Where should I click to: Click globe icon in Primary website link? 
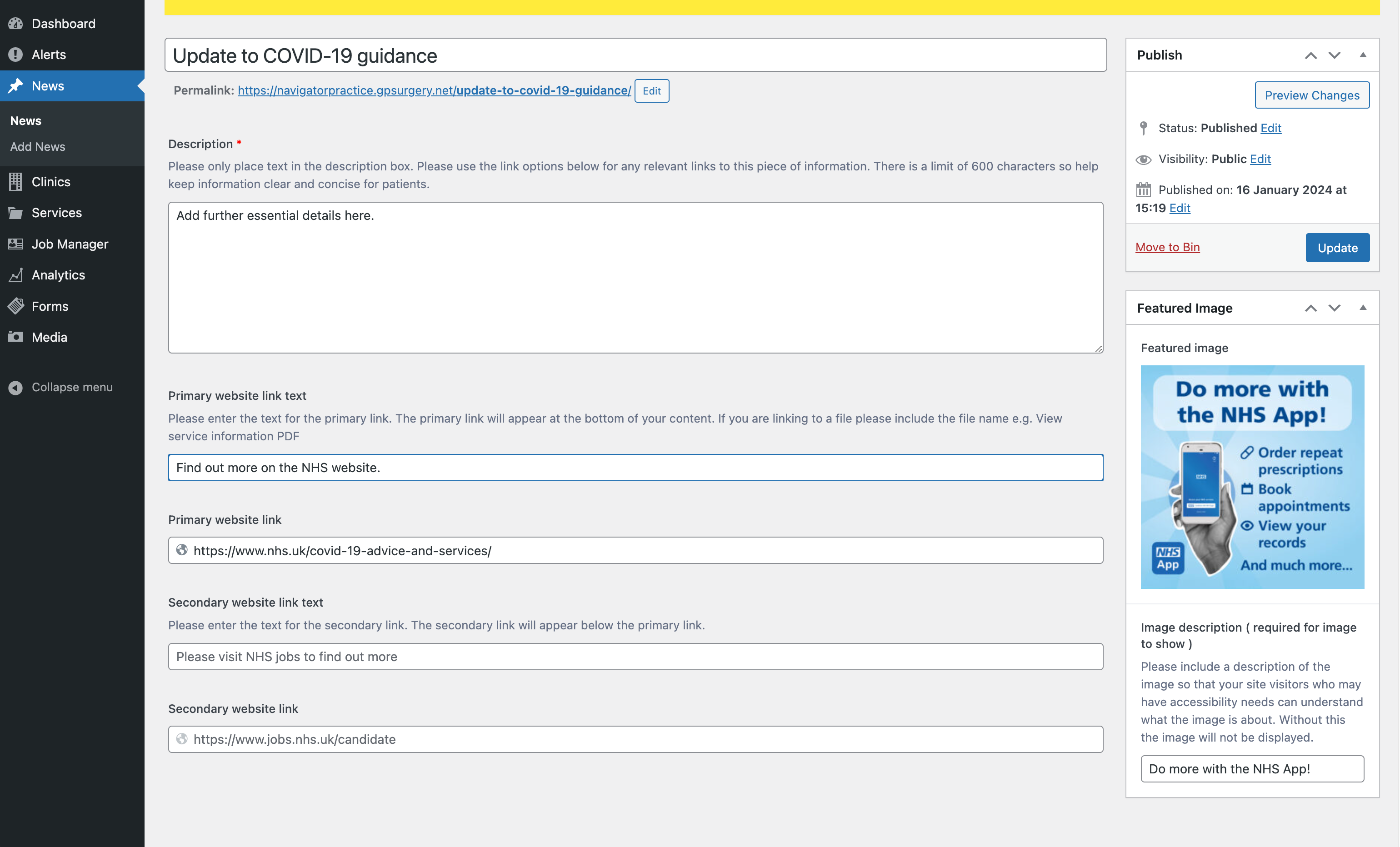pos(182,550)
